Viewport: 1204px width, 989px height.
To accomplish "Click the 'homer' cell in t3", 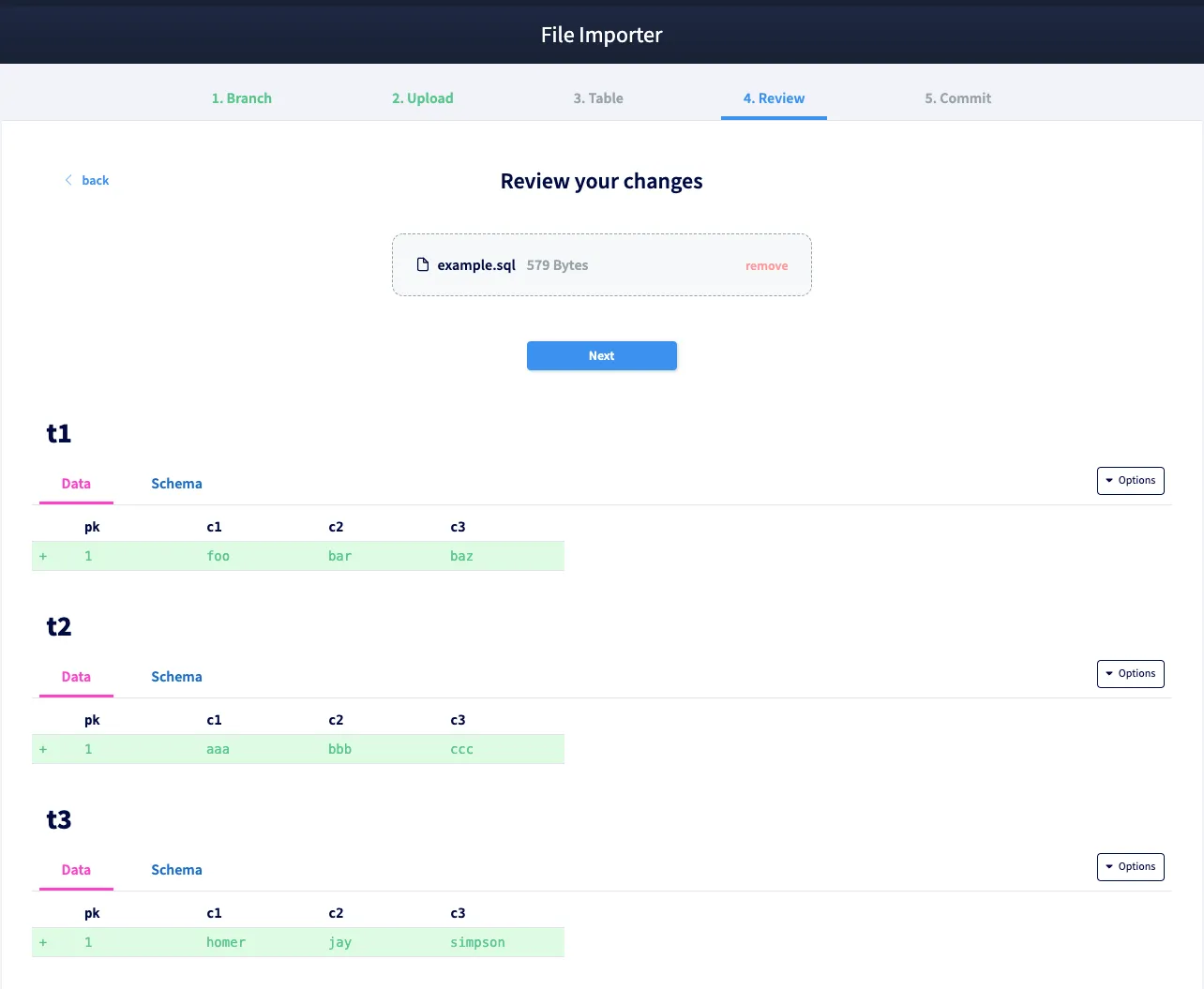I will (x=226, y=943).
